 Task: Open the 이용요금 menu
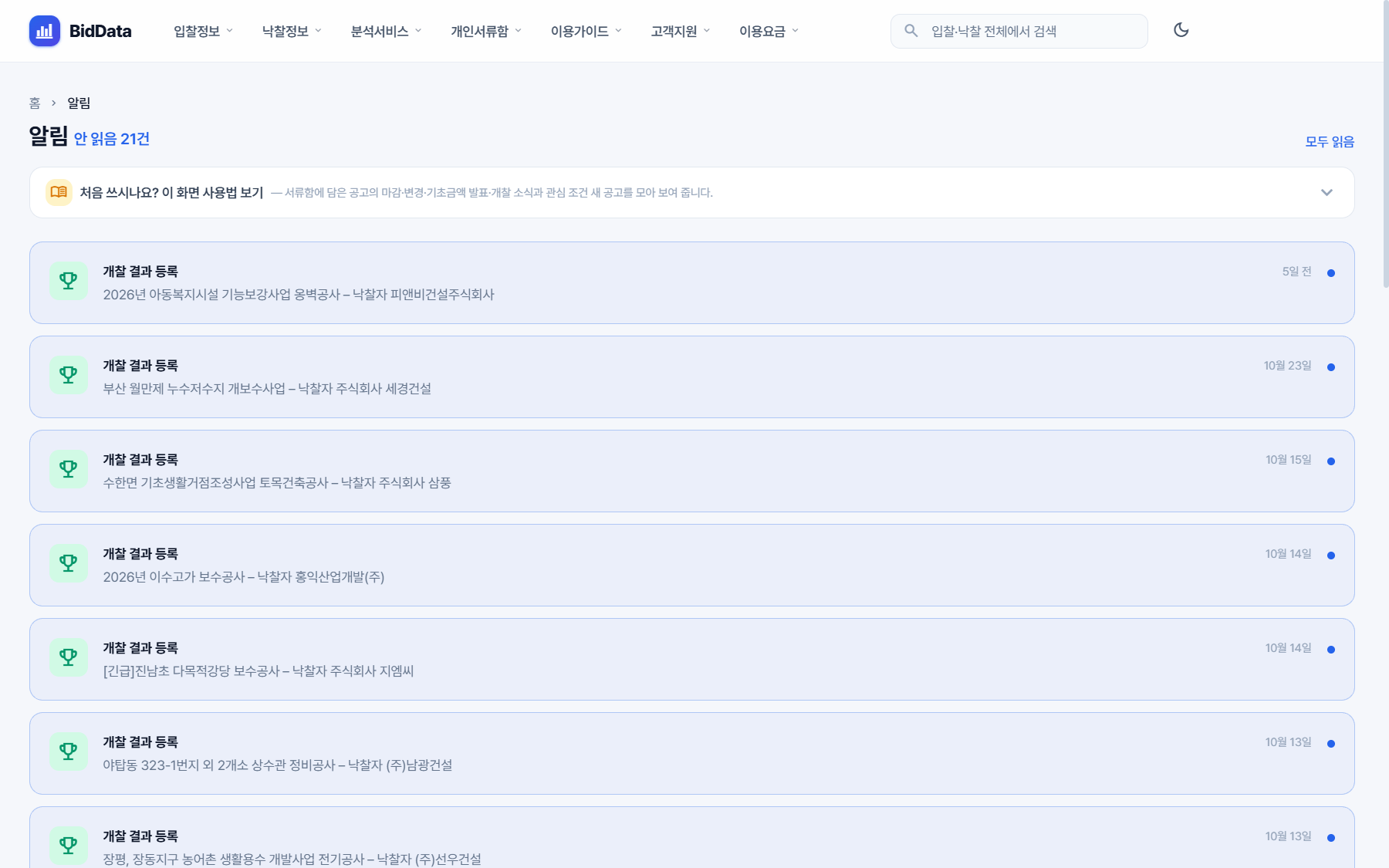(769, 31)
